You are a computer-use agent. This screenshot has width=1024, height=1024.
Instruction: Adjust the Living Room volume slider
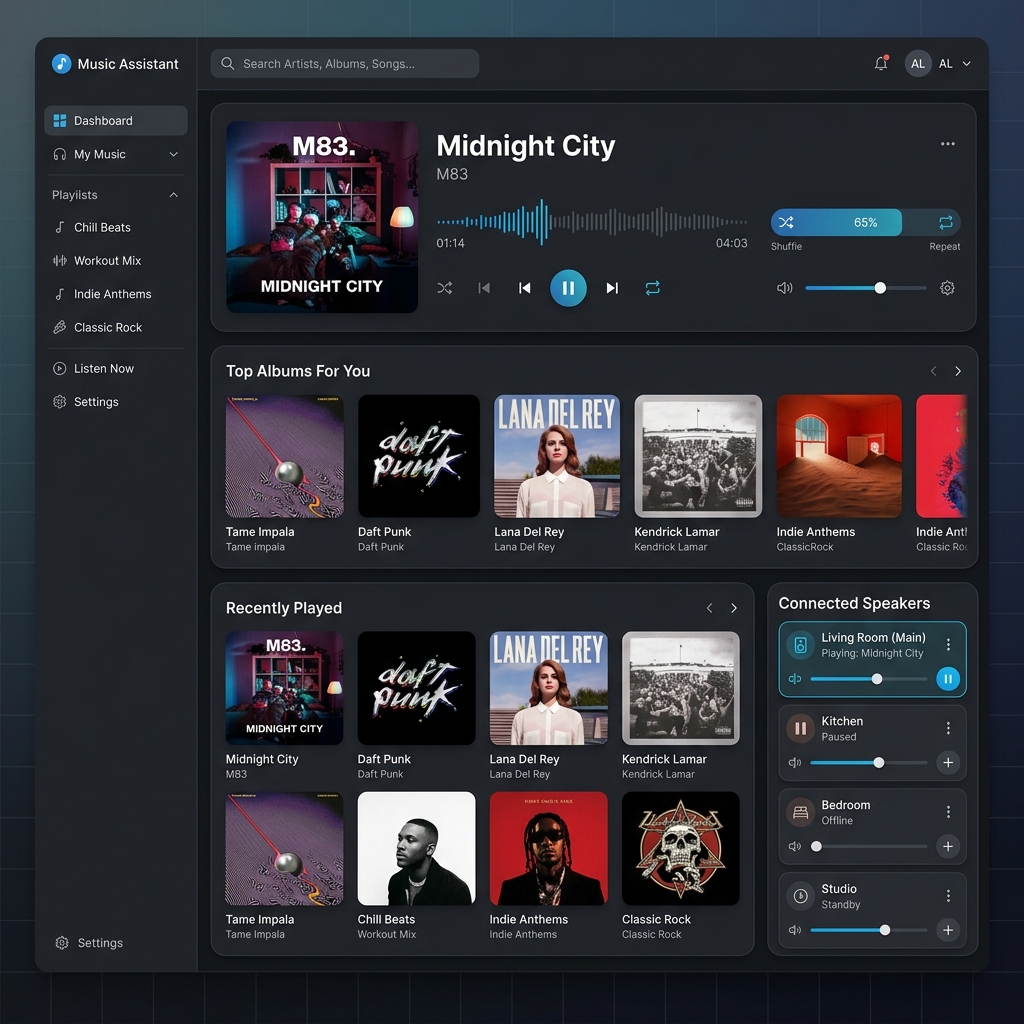click(x=869, y=679)
